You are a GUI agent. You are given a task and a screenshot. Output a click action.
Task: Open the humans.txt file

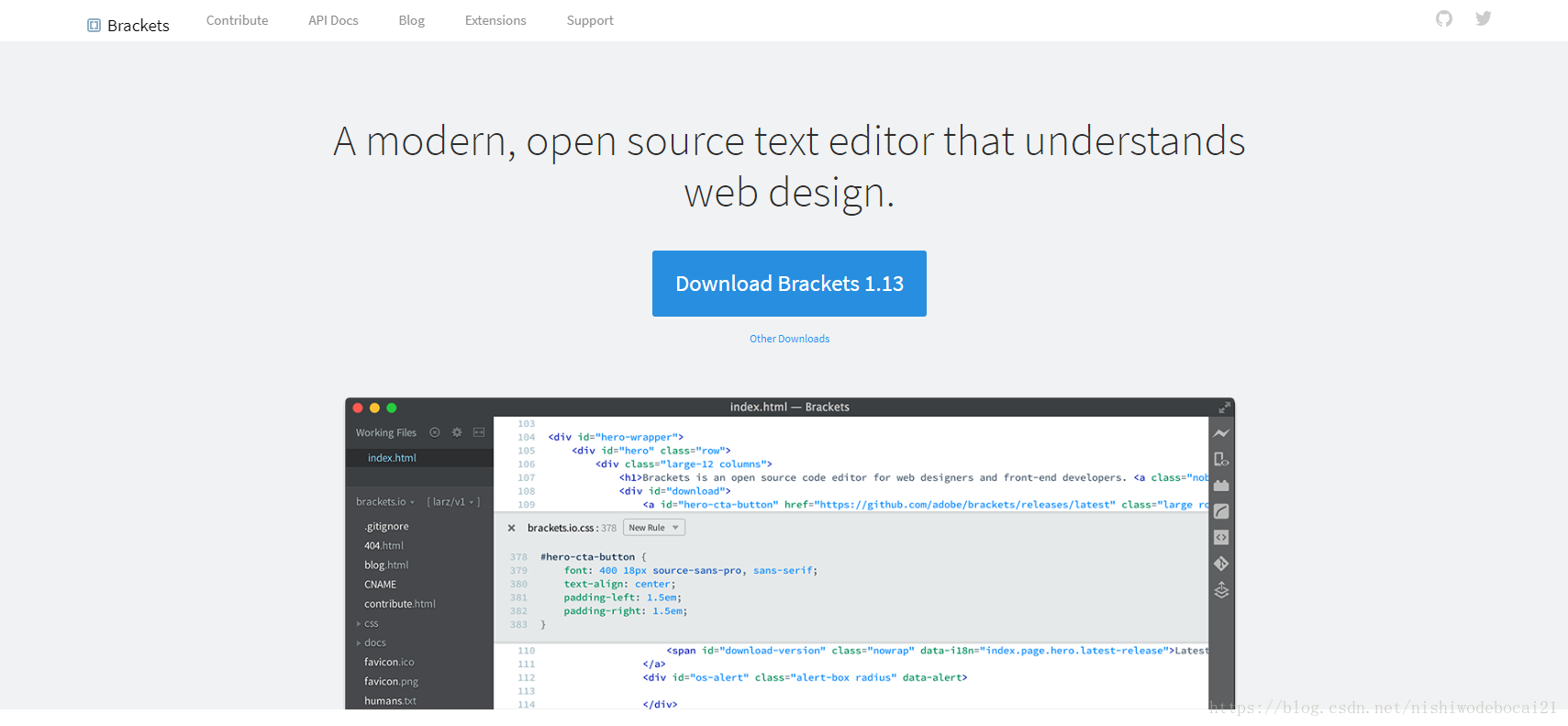pyautogui.click(x=390, y=700)
